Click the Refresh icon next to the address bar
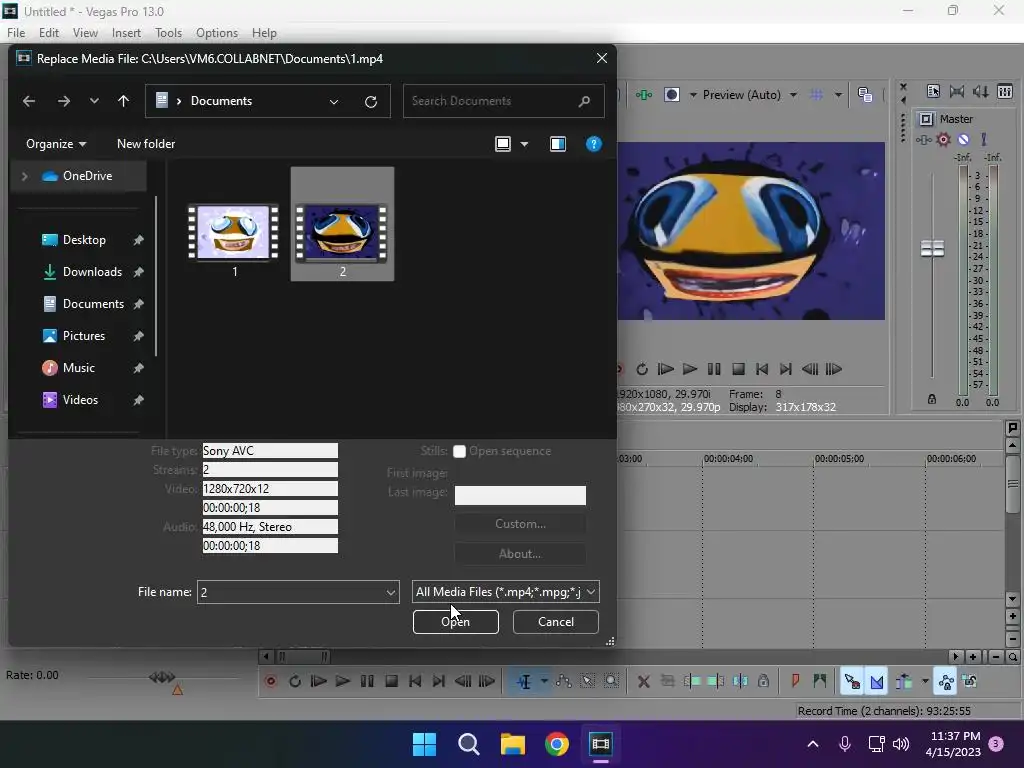This screenshot has height=768, width=1024. (371, 101)
